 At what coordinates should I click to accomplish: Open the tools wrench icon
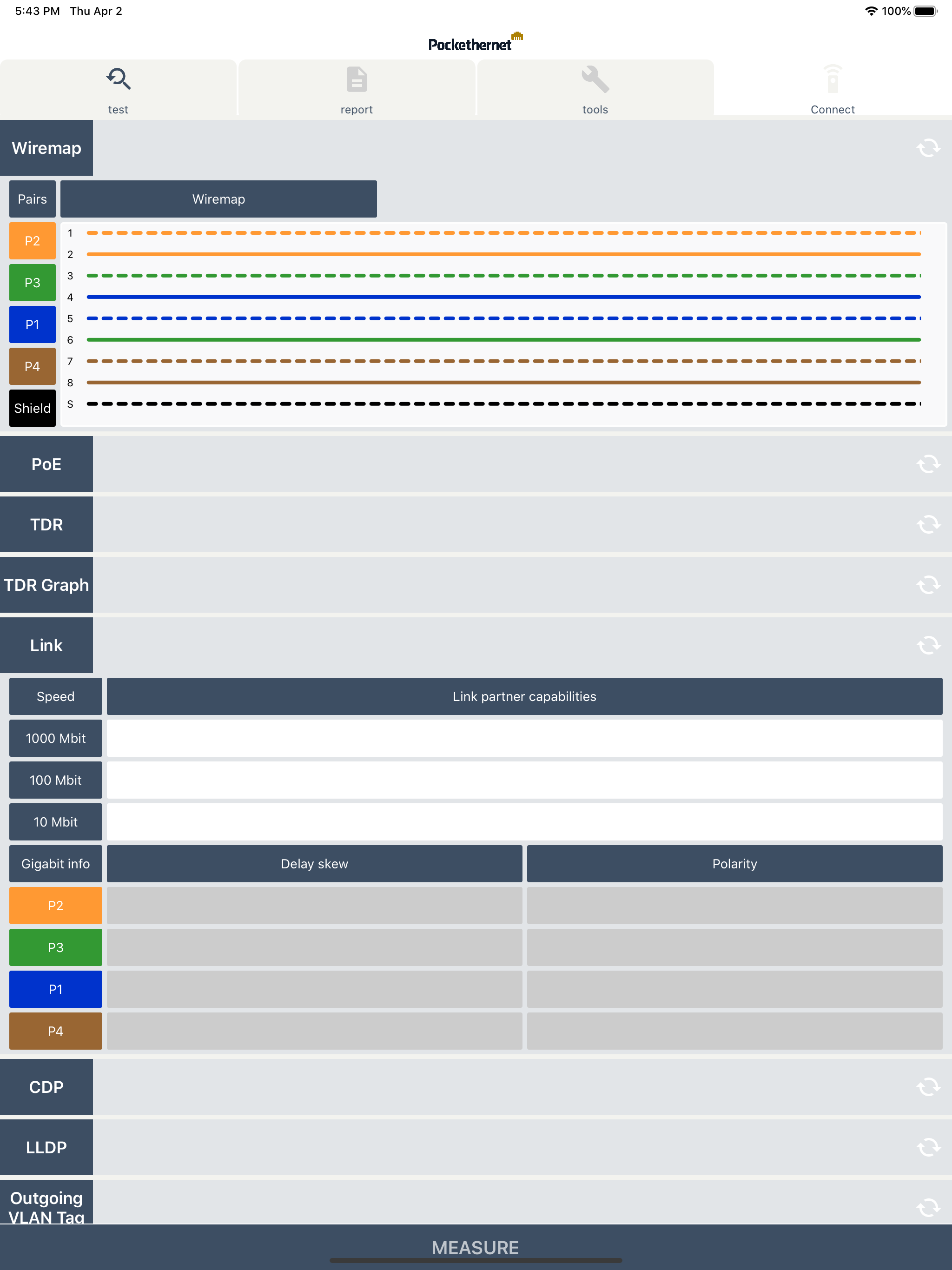(595, 79)
